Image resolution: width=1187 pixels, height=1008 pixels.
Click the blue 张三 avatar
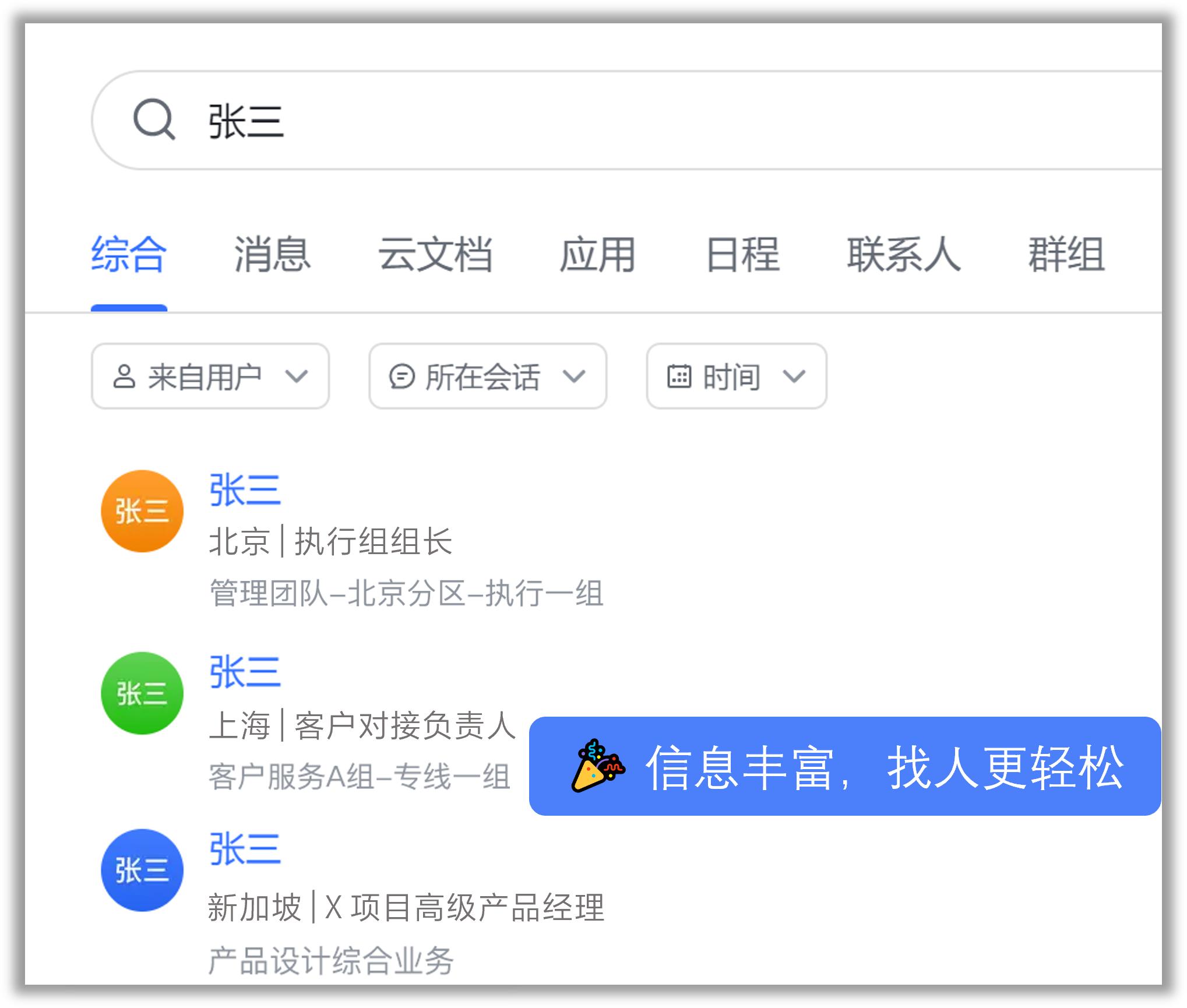(142, 869)
